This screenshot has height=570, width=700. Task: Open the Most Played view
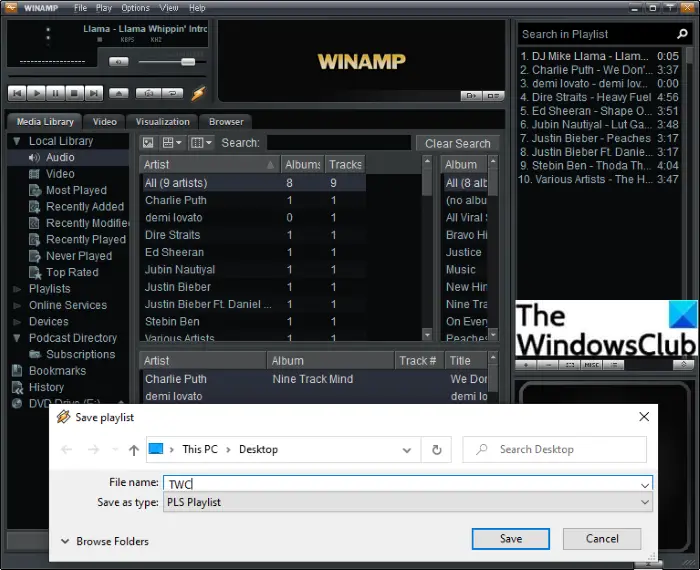pos(76,190)
